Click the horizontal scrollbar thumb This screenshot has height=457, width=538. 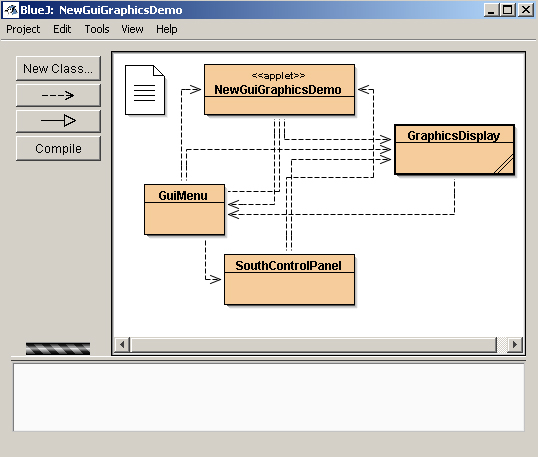pyautogui.click(x=313, y=344)
